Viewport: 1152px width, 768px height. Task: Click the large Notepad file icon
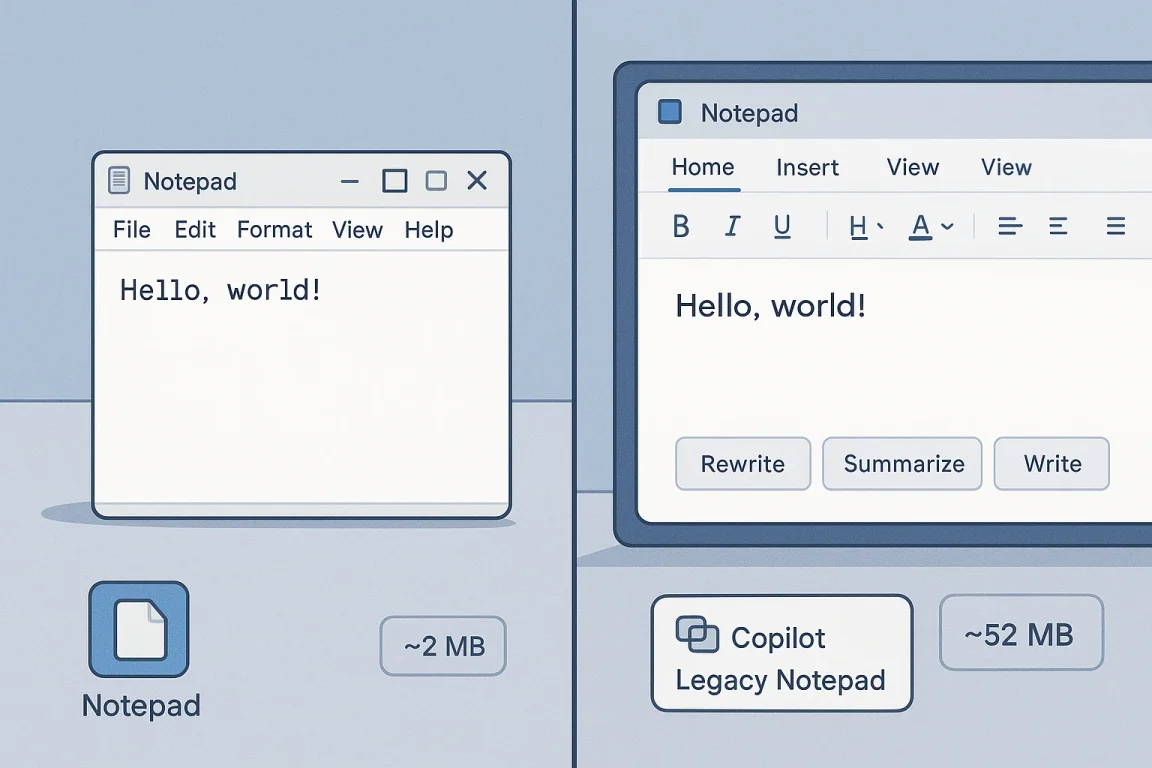140,629
